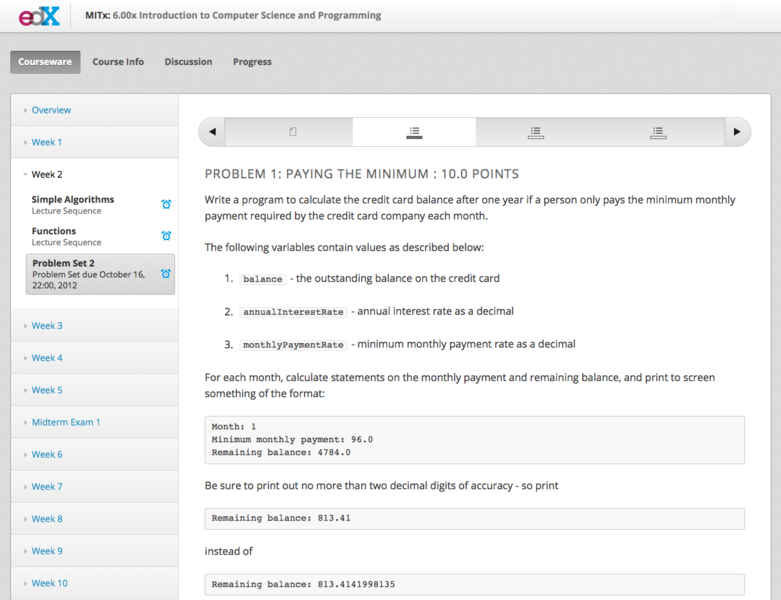Go to previous sequence item arrow

pos(212,132)
